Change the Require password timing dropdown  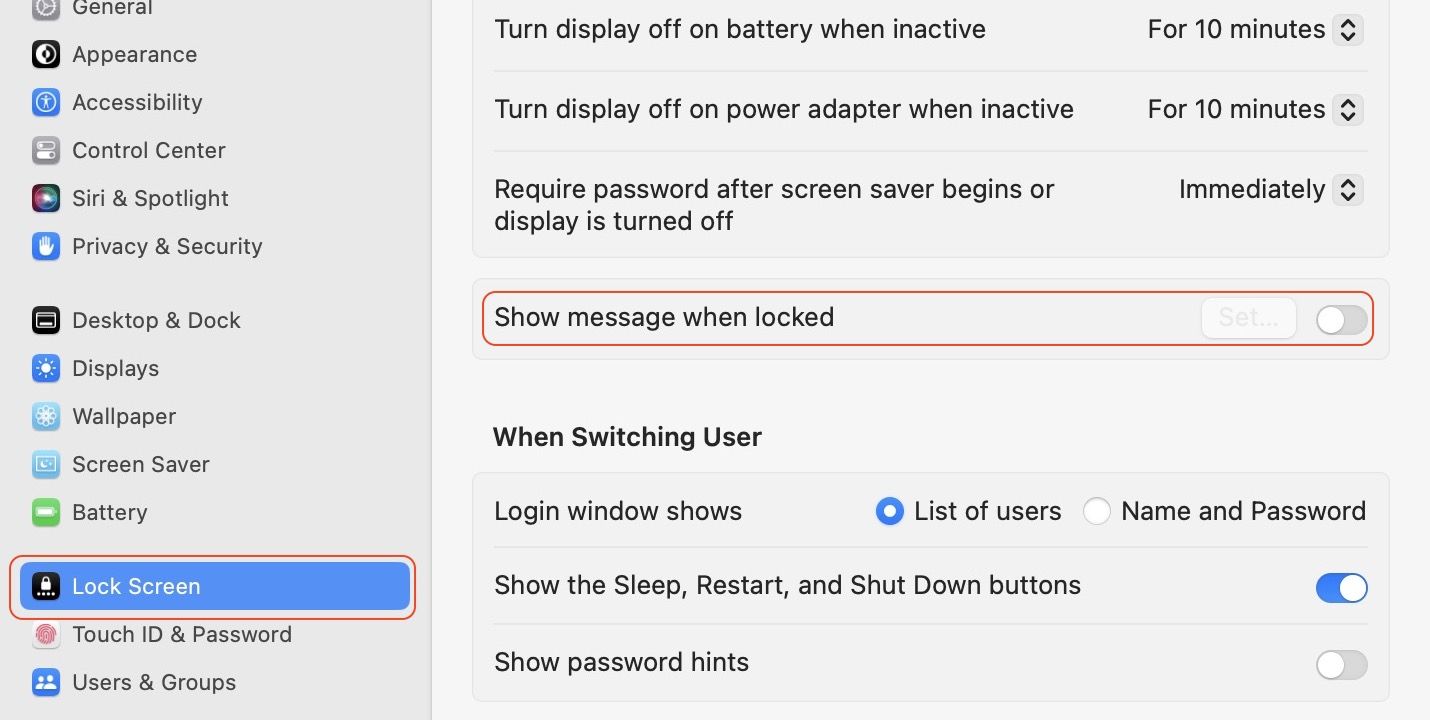pyautogui.click(x=1348, y=189)
